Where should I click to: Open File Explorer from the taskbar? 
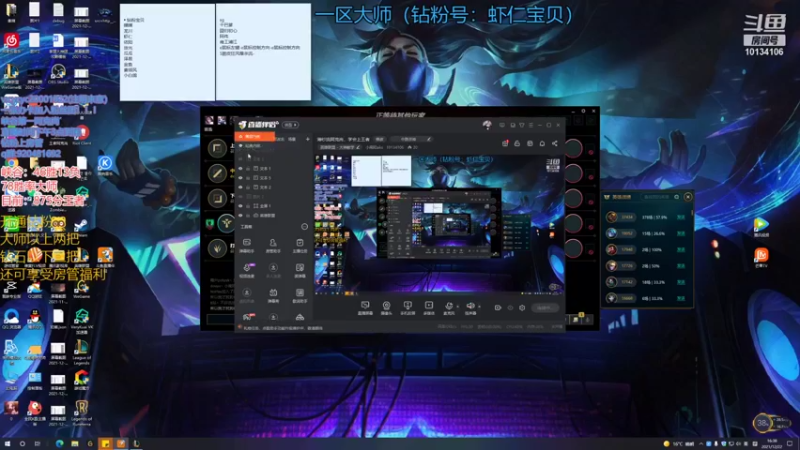[75, 444]
